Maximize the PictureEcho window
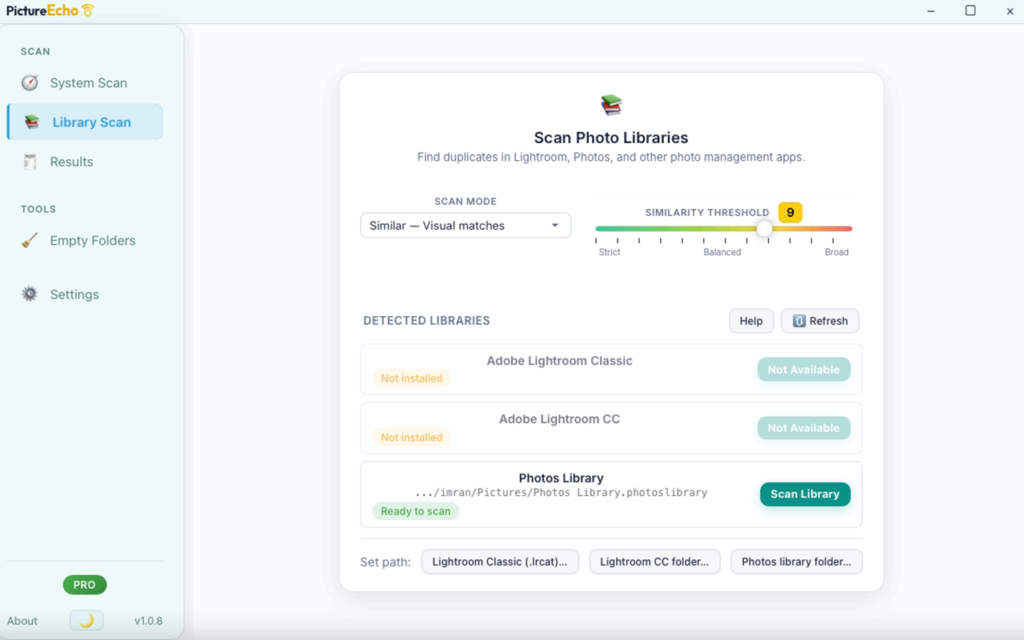Image resolution: width=1024 pixels, height=640 pixels. [970, 11]
